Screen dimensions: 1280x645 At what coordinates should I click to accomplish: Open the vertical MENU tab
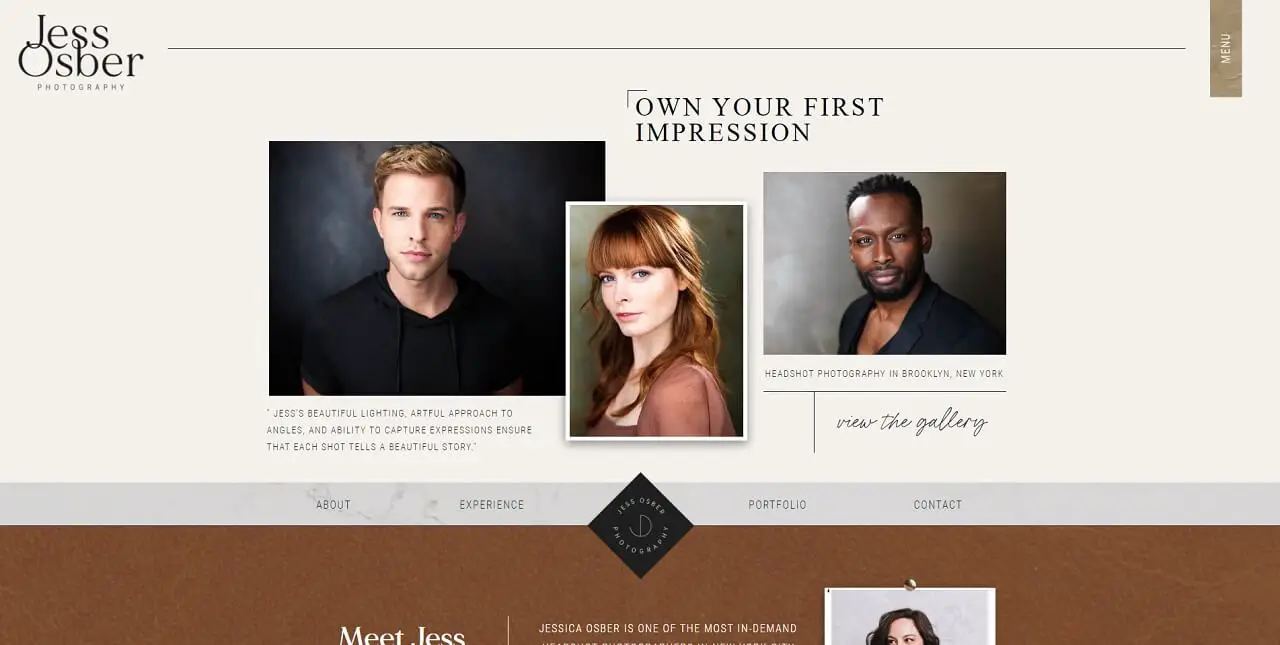click(1226, 48)
